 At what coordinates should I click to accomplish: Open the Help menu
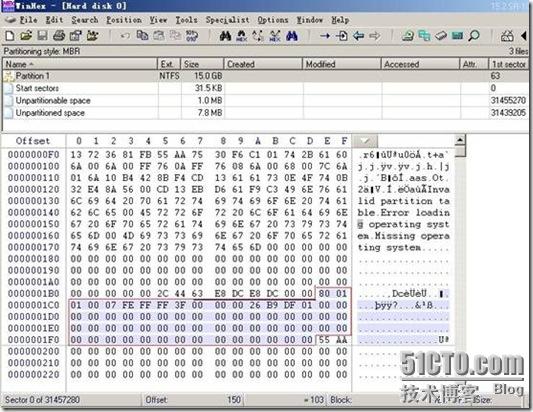(340, 20)
